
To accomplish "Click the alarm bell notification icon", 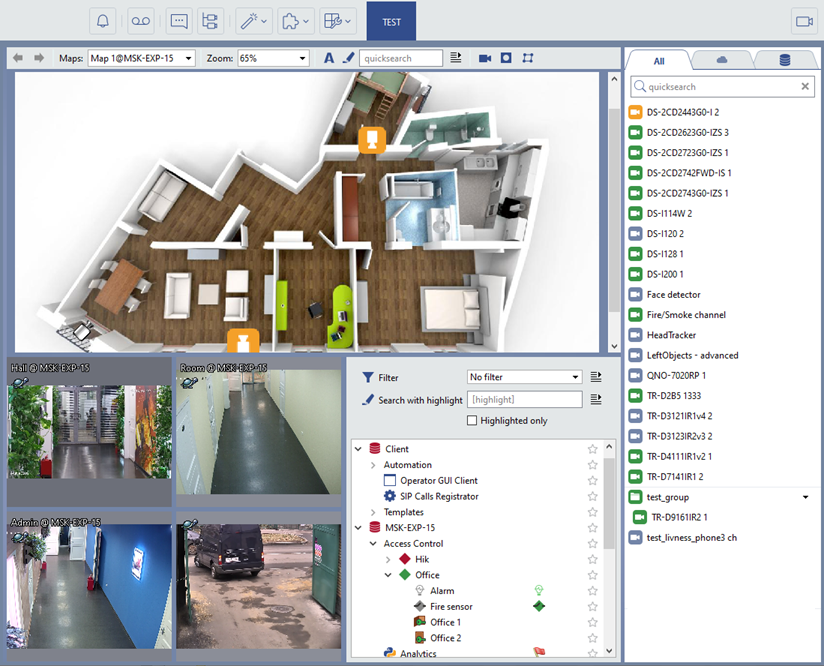I will click(102, 20).
